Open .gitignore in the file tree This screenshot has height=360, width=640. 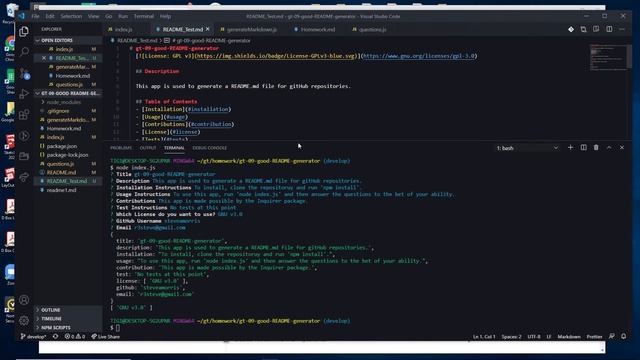tap(58, 111)
